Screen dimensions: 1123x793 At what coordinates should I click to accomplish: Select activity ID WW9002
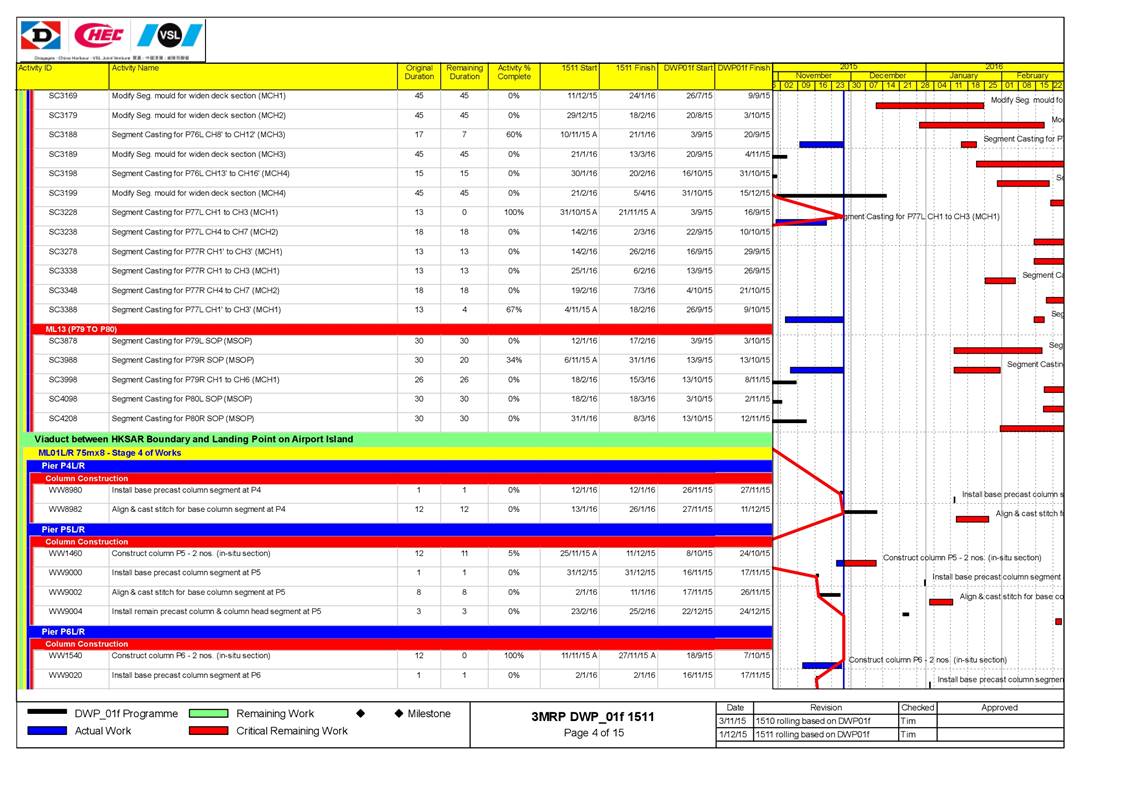point(65,592)
